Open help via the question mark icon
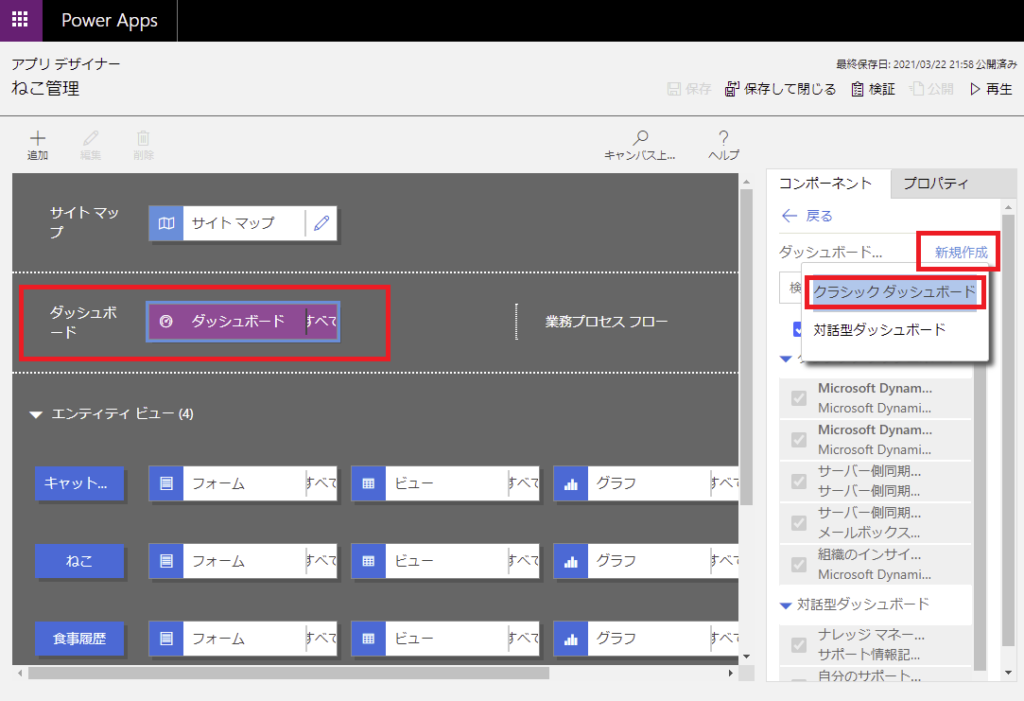The height and width of the screenshot is (701, 1024). coord(723,137)
